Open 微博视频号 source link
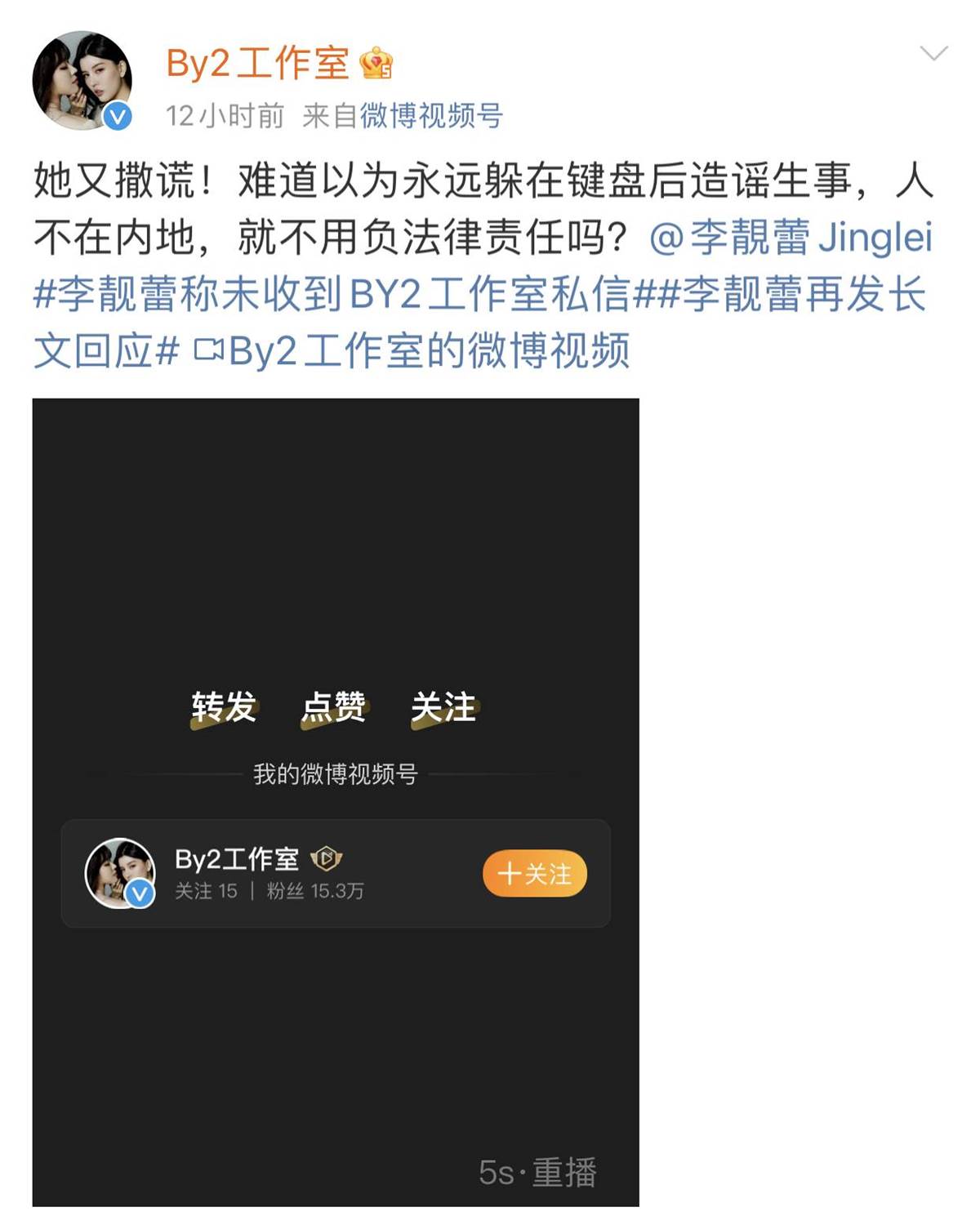Image resolution: width=980 pixels, height=1225 pixels. (432, 116)
